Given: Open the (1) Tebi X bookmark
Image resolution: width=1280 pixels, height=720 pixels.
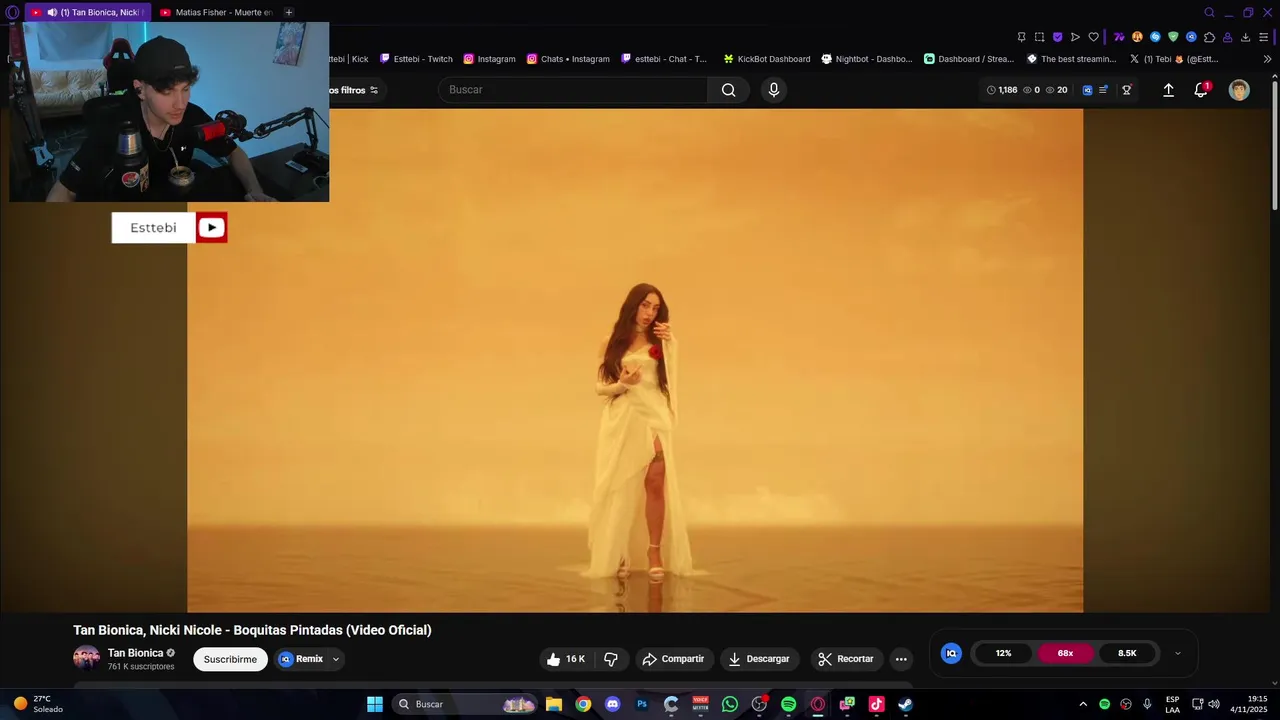Looking at the screenshot, I should tap(1173, 59).
